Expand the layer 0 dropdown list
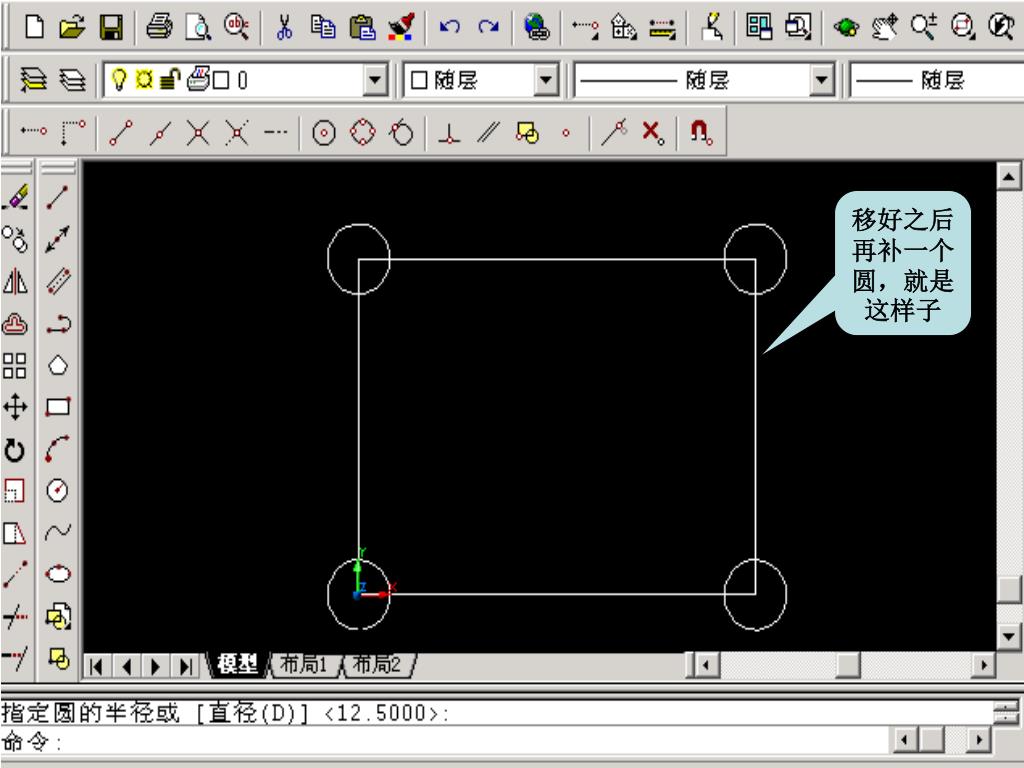The height and width of the screenshot is (768, 1024). (x=375, y=80)
